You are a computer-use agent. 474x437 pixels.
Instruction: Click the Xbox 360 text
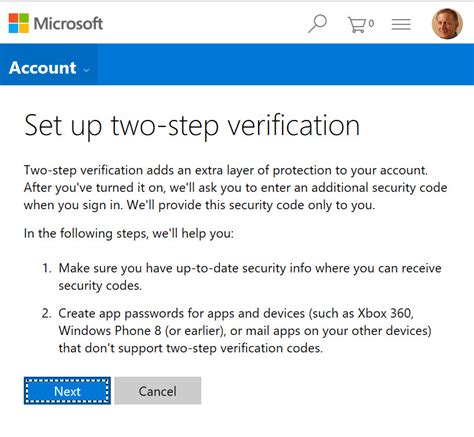pyautogui.click(x=386, y=313)
